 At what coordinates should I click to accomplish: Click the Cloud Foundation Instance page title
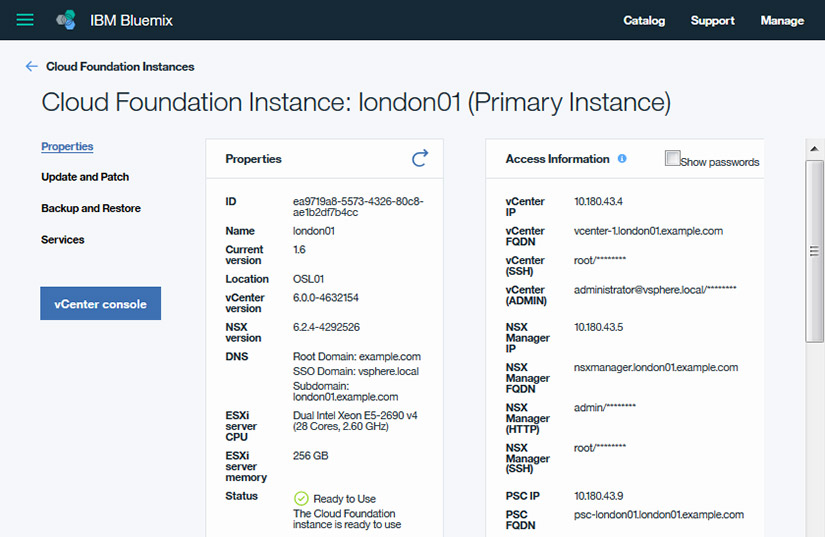click(356, 102)
